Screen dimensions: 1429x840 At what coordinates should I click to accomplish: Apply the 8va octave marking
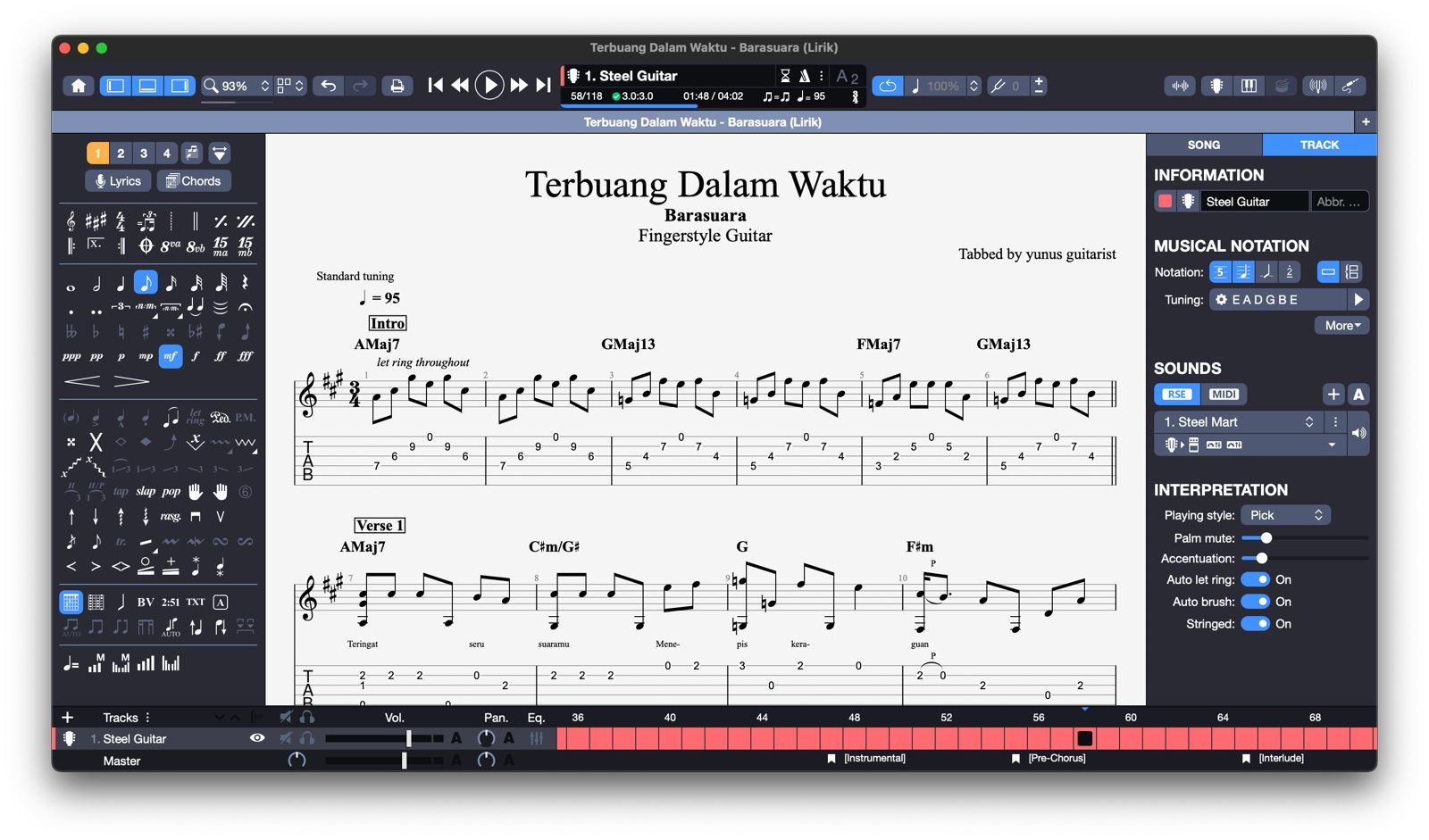click(171, 245)
